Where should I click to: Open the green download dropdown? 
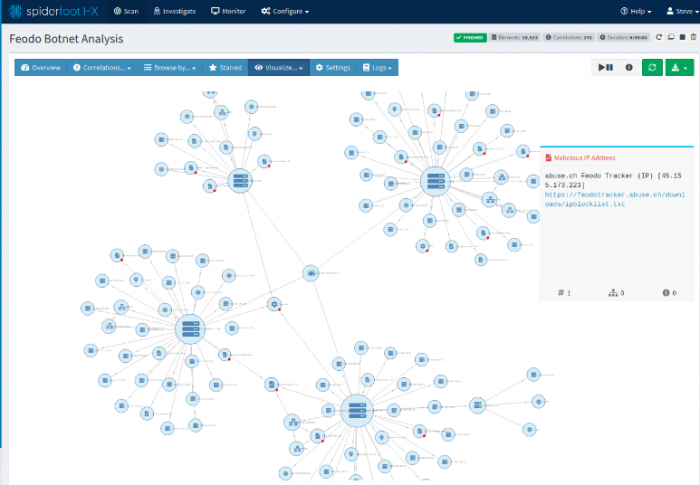(x=679, y=67)
